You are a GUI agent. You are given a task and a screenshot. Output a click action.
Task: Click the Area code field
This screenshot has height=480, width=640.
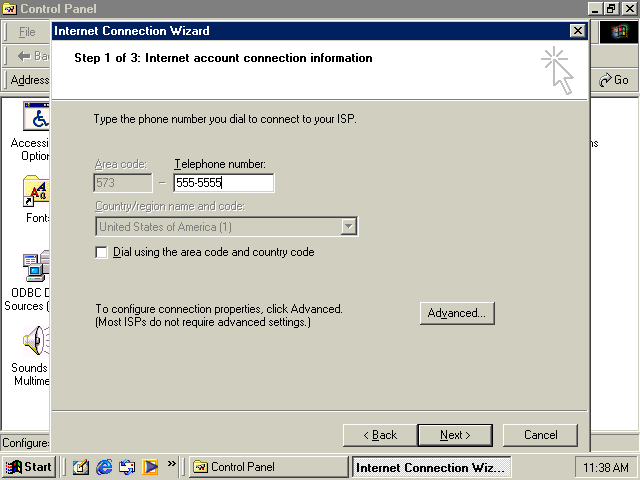[123, 183]
